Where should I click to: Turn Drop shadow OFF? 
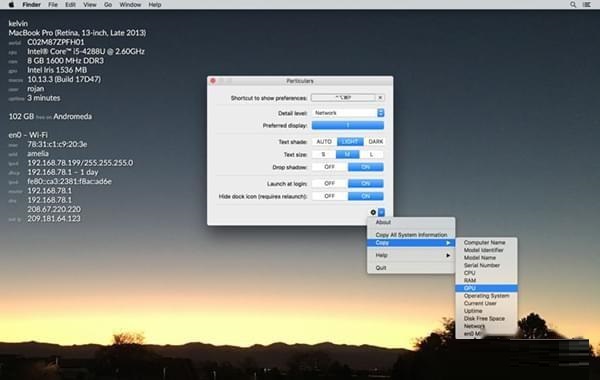click(329, 167)
